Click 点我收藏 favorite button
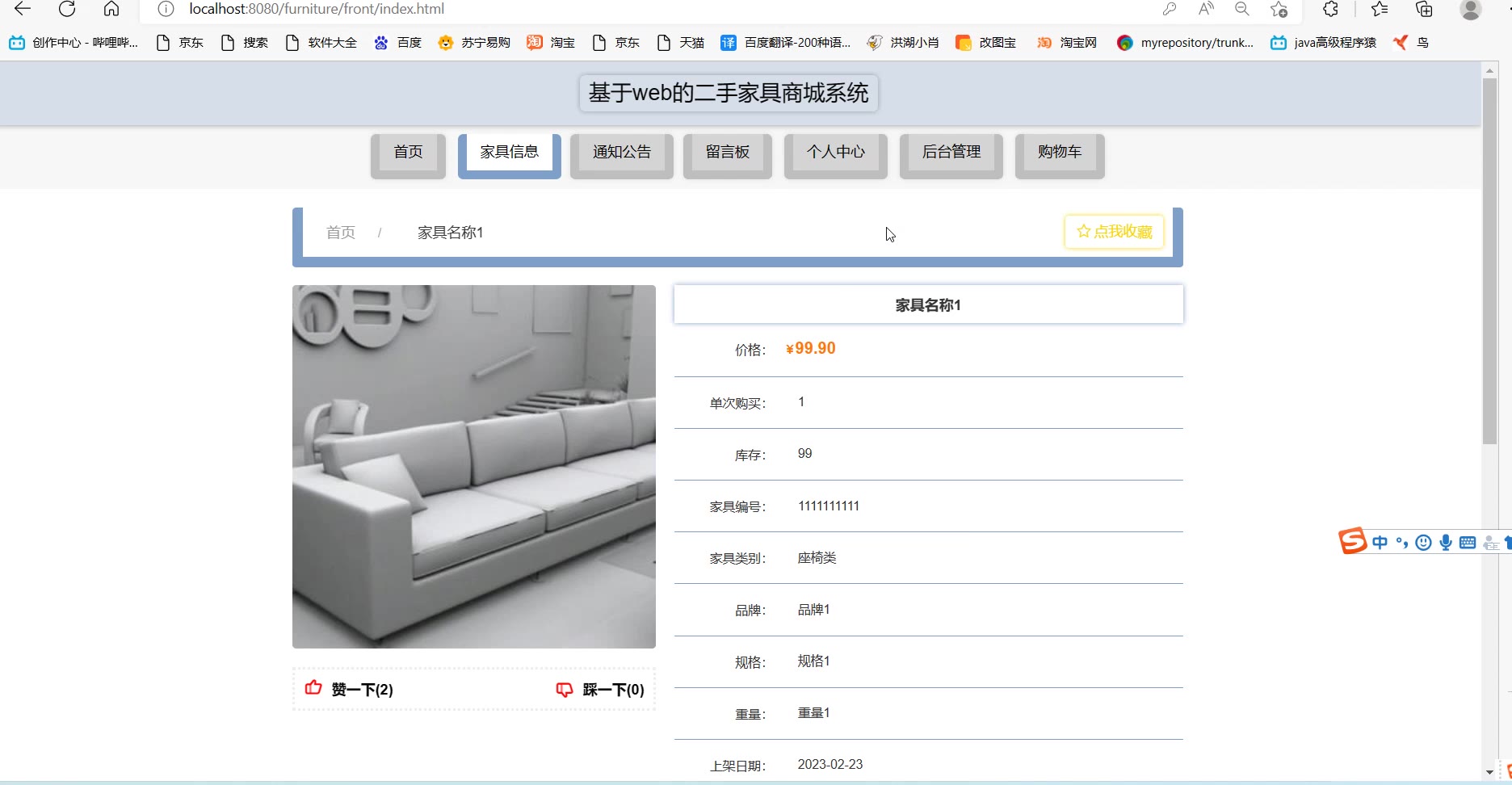1512x785 pixels. click(x=1115, y=232)
